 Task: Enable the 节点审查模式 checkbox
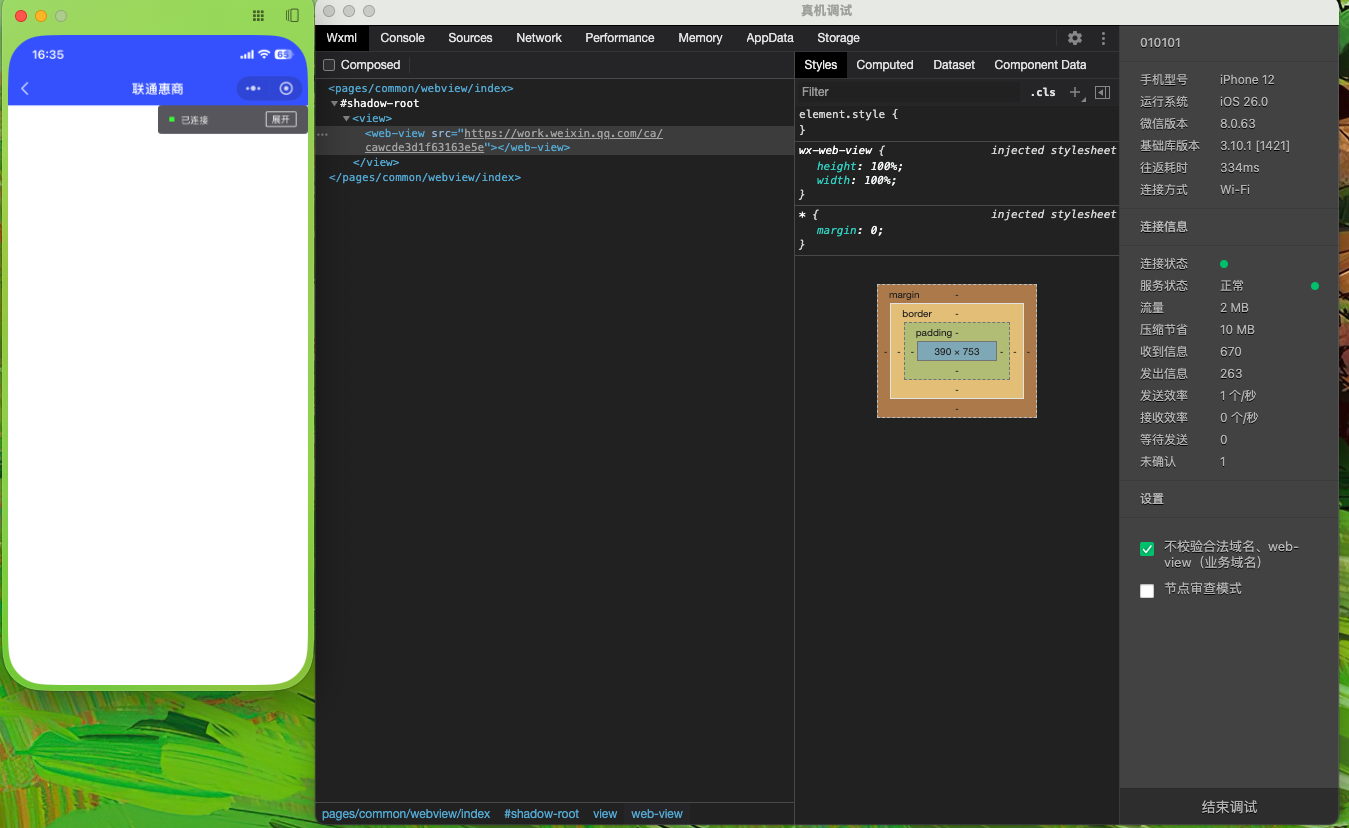pos(1147,591)
